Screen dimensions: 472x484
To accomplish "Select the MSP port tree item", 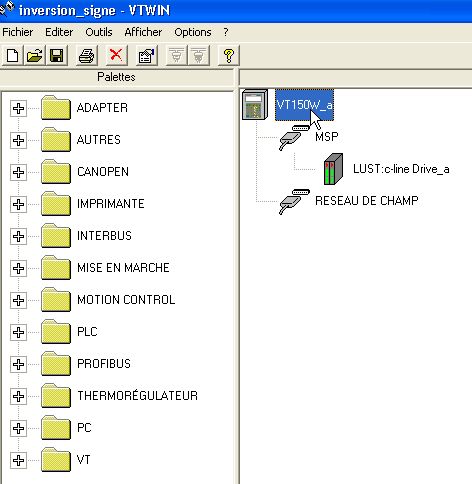I will [x=327, y=137].
